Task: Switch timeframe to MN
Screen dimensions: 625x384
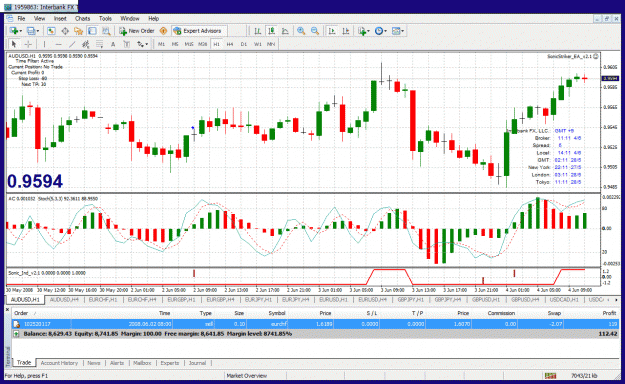Action: [x=271, y=44]
